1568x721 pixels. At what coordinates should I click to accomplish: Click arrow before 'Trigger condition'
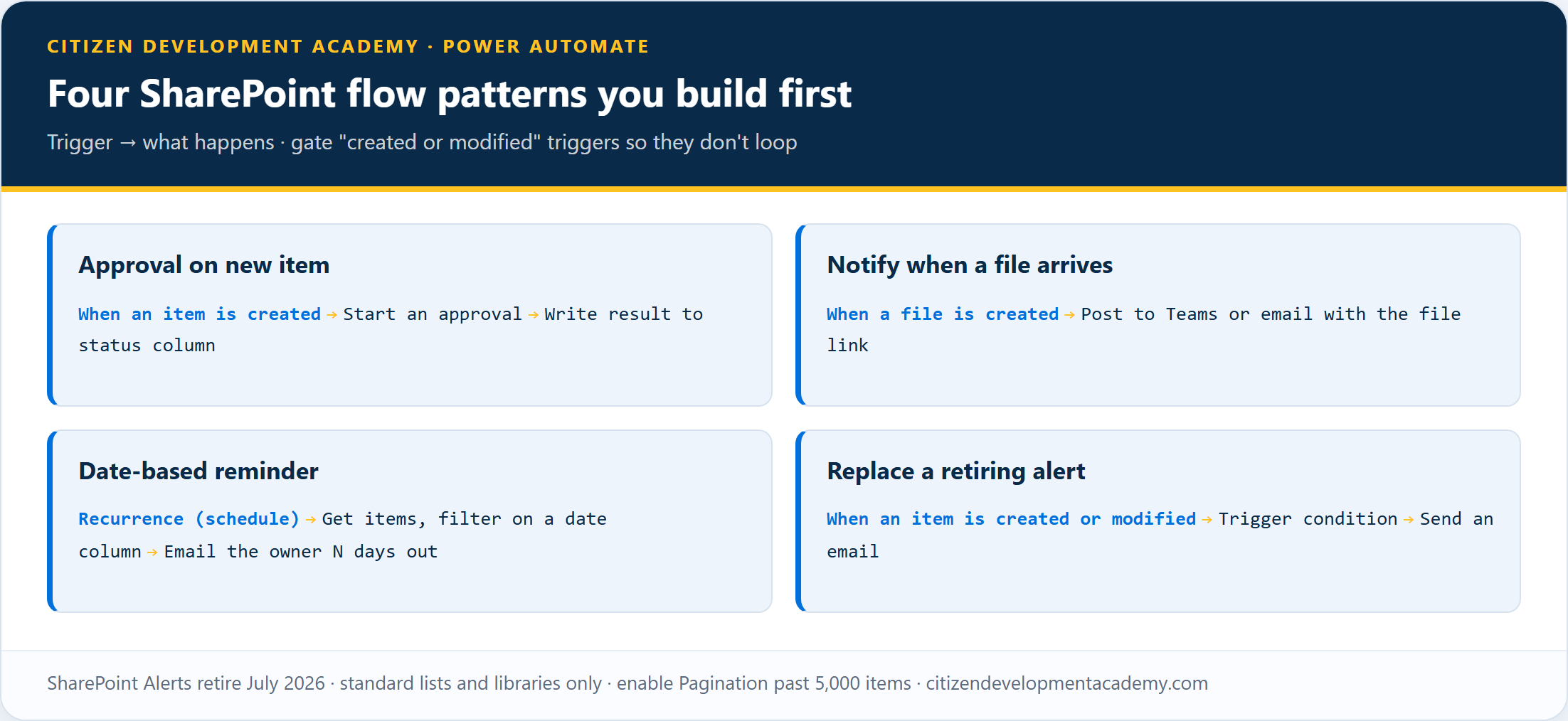[1207, 520]
